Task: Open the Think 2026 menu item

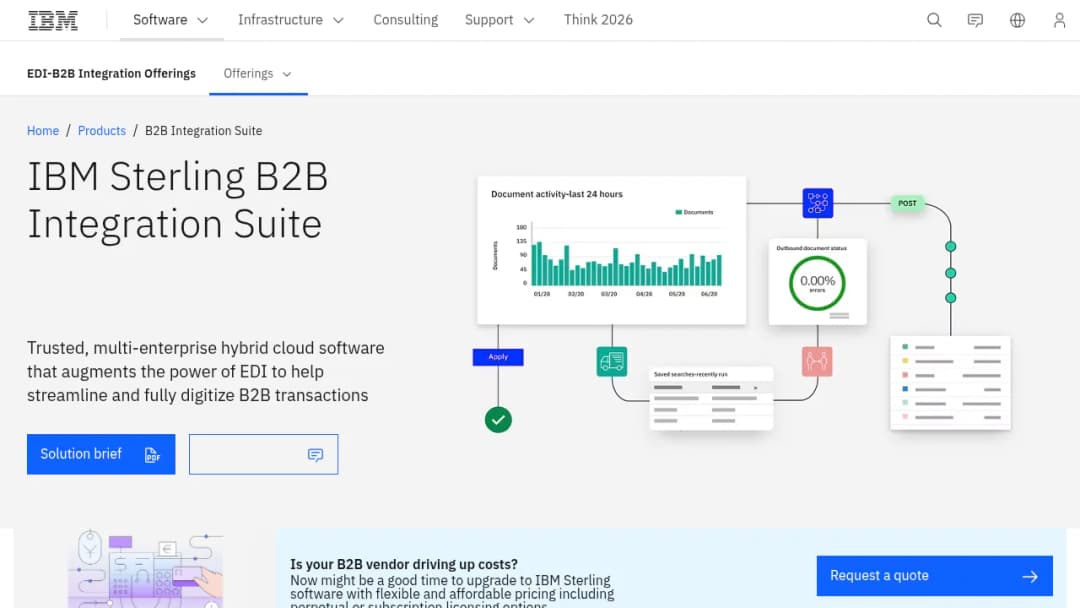Action: tap(598, 20)
